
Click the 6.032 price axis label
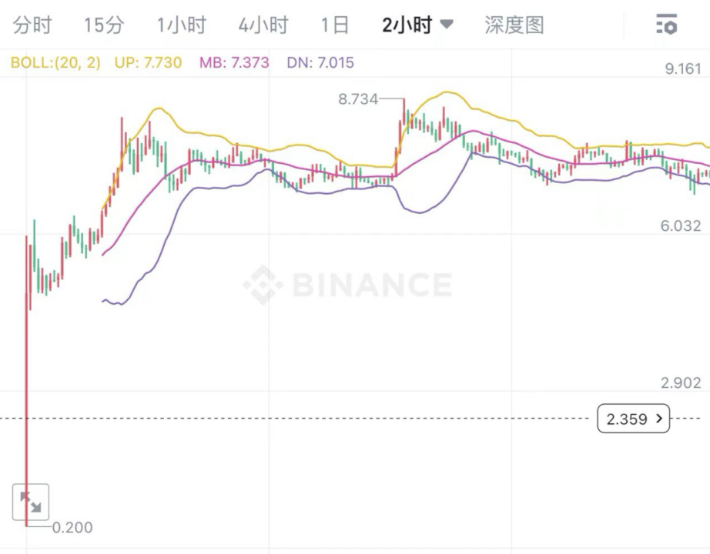[680, 226]
